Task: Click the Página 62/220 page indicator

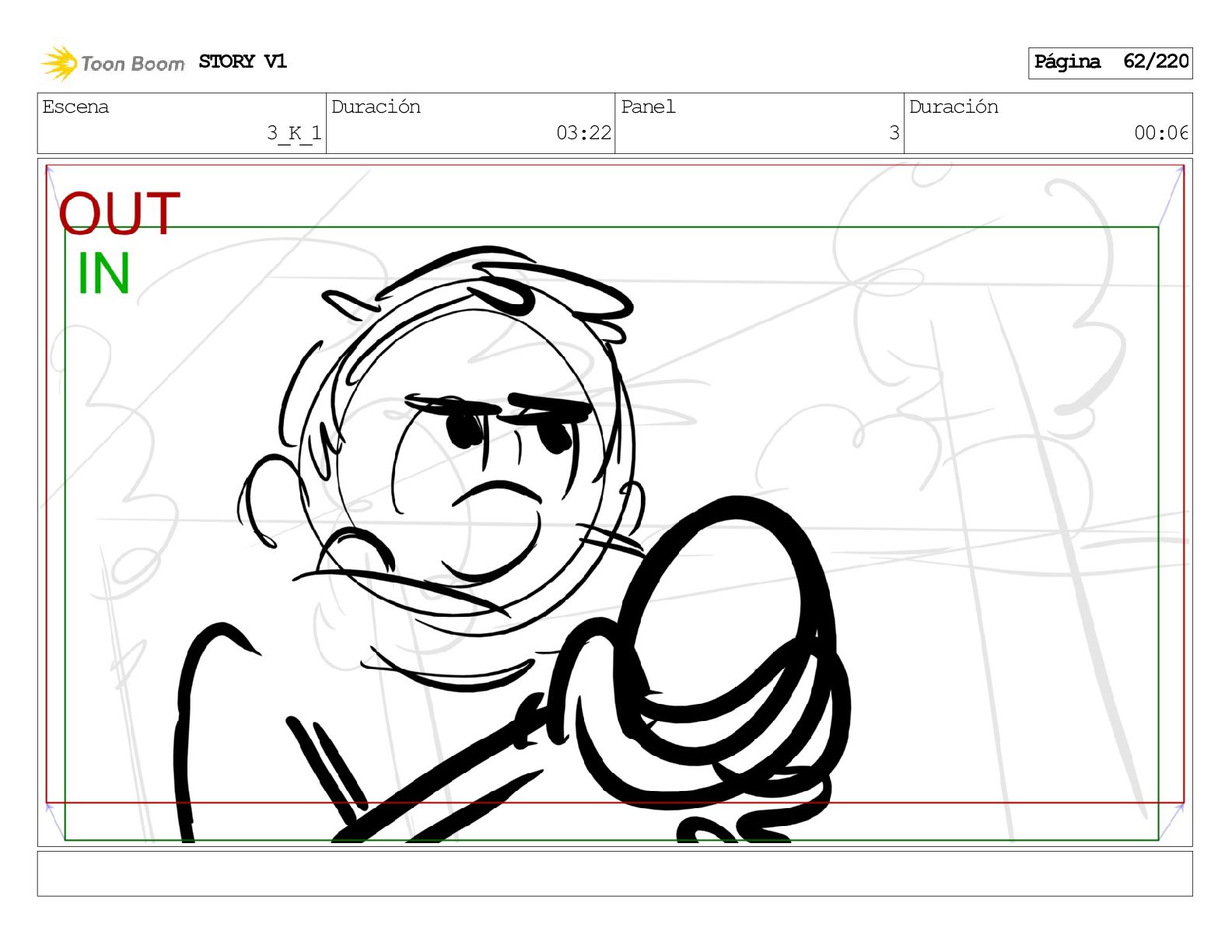Action: pyautogui.click(x=1110, y=62)
